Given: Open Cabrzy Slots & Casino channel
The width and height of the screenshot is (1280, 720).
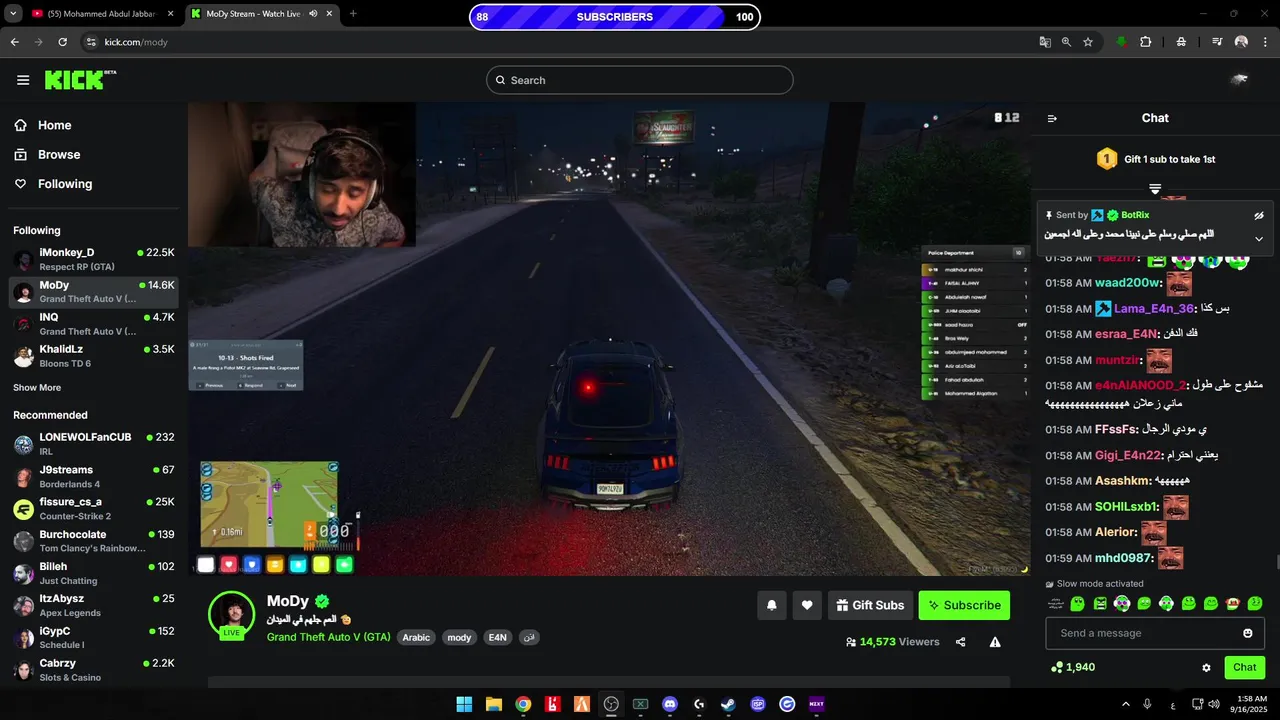Looking at the screenshot, I should click(94, 670).
